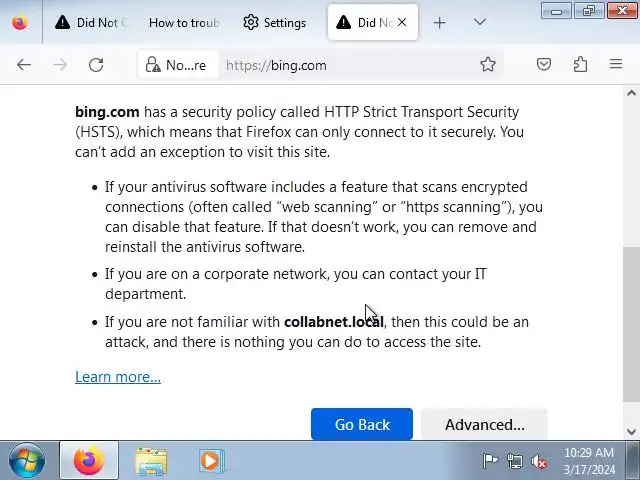This screenshot has width=640, height=480.
Task: Switch to the How to troubleshoot tab
Action: click(183, 22)
